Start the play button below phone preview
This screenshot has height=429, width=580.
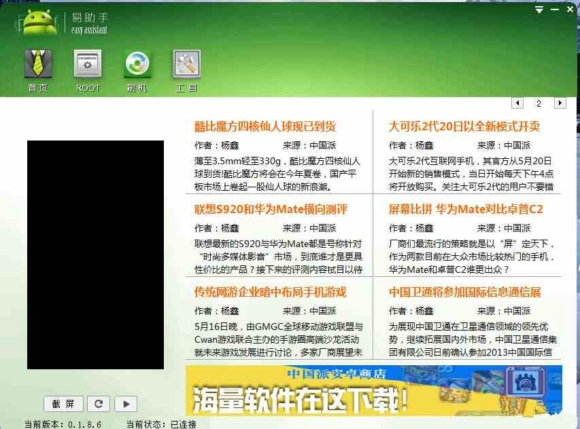[x=126, y=403]
